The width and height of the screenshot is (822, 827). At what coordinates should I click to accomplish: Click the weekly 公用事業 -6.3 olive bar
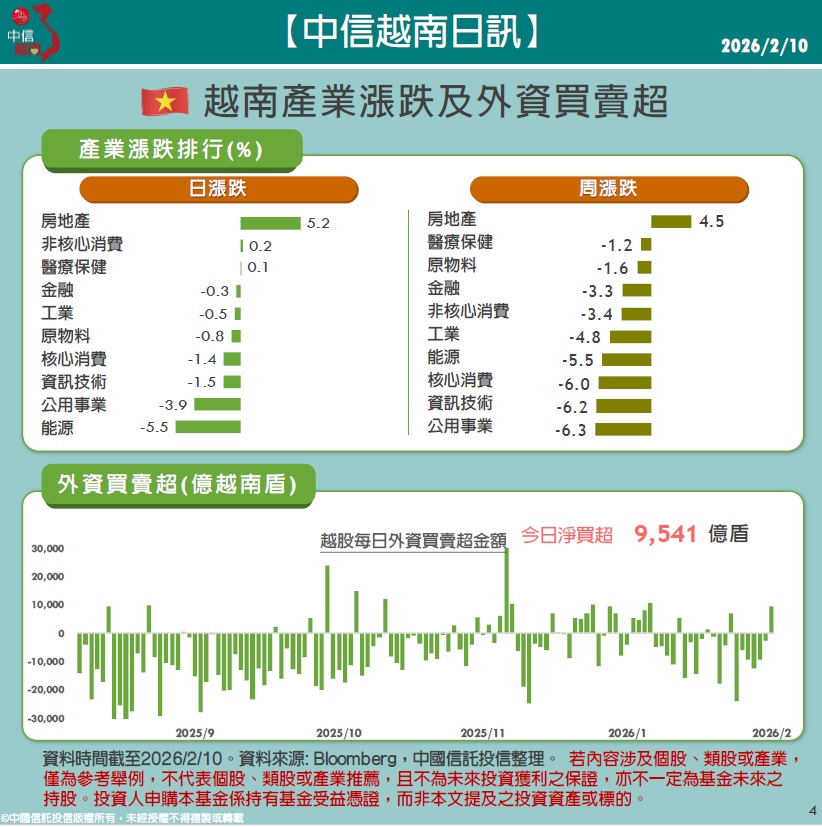[x=623, y=429]
